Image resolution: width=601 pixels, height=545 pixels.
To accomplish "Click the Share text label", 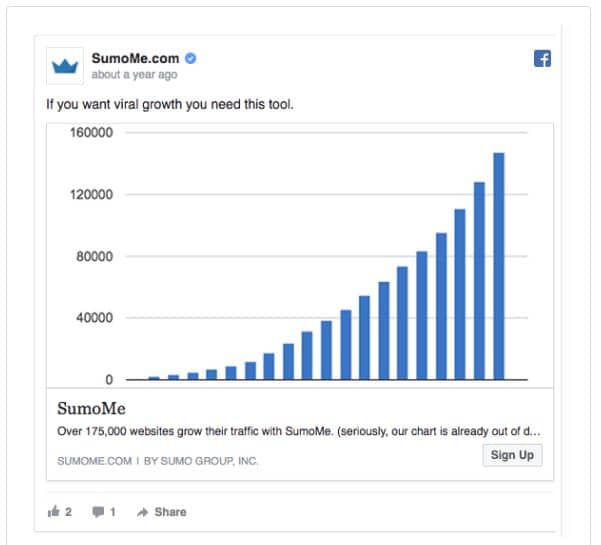I will tap(170, 512).
